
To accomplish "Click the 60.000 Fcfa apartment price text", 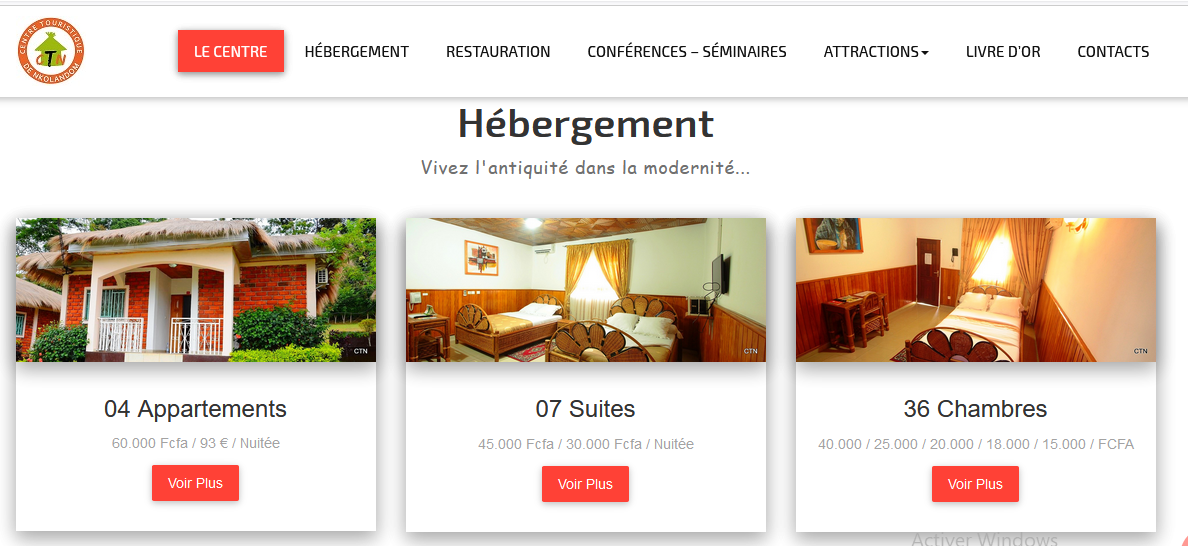I will 195,443.
